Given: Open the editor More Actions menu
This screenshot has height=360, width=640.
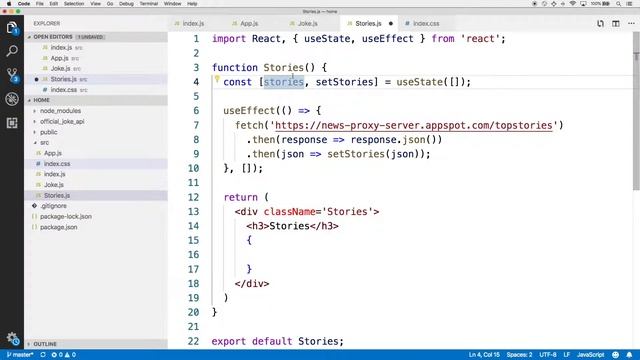Looking at the screenshot, I should click(x=631, y=24).
